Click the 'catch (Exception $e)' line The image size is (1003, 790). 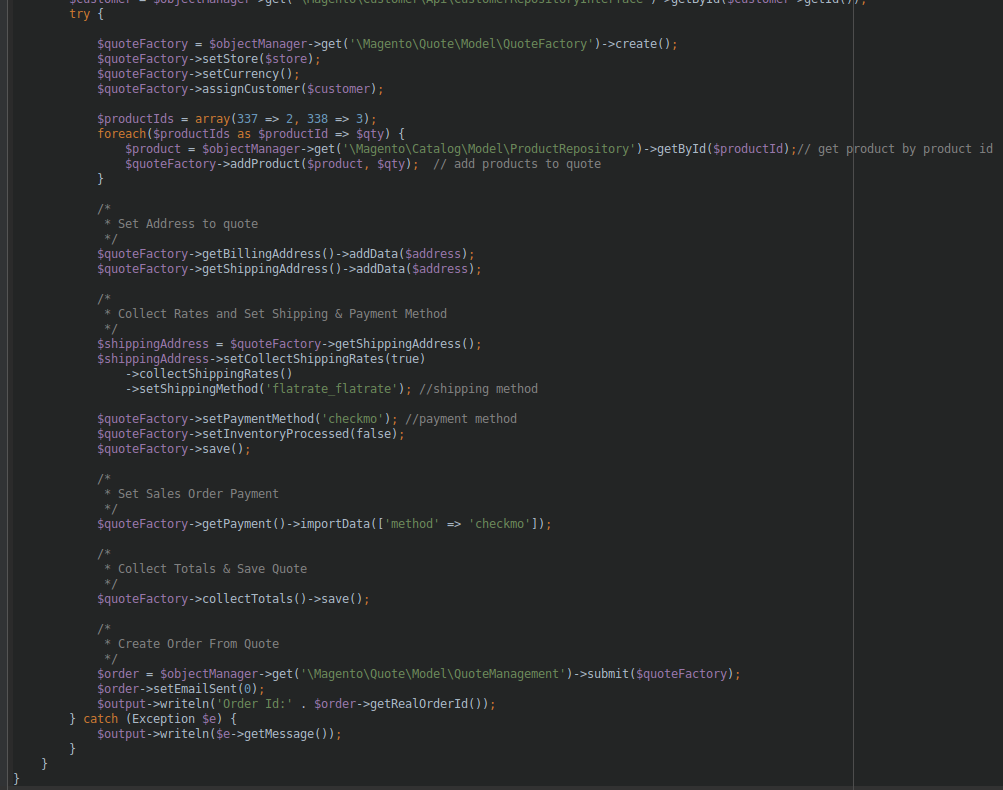153,719
